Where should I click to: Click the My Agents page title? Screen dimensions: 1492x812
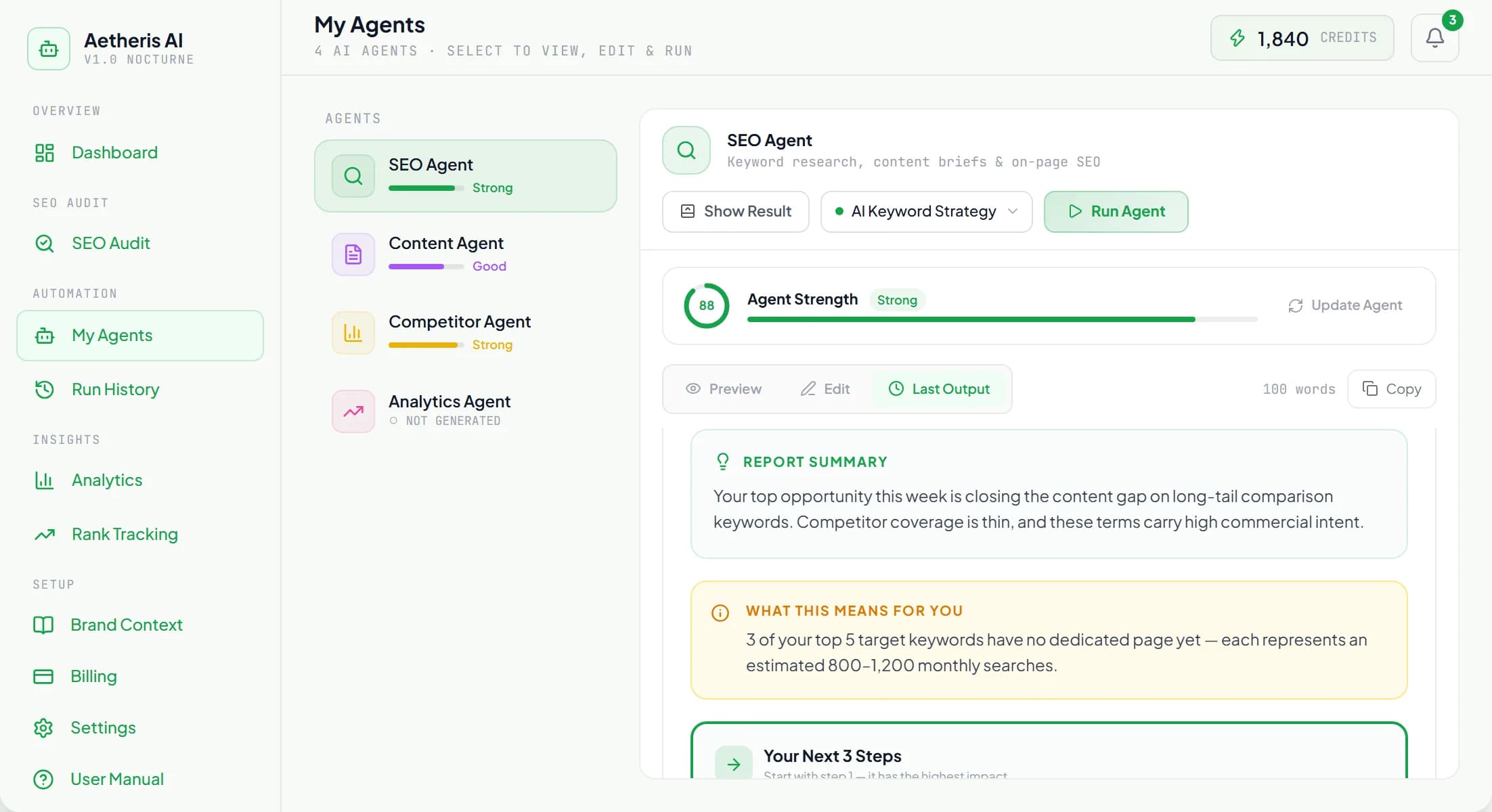click(x=370, y=25)
